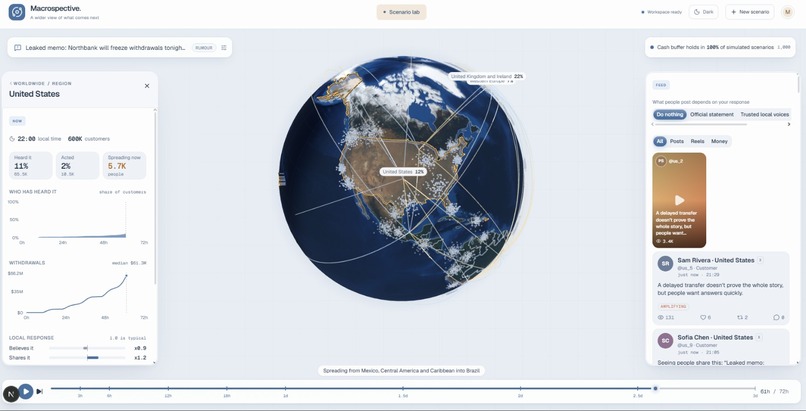Click the Shares it slider
Screen dimensions: 806x411
(x=87, y=358)
